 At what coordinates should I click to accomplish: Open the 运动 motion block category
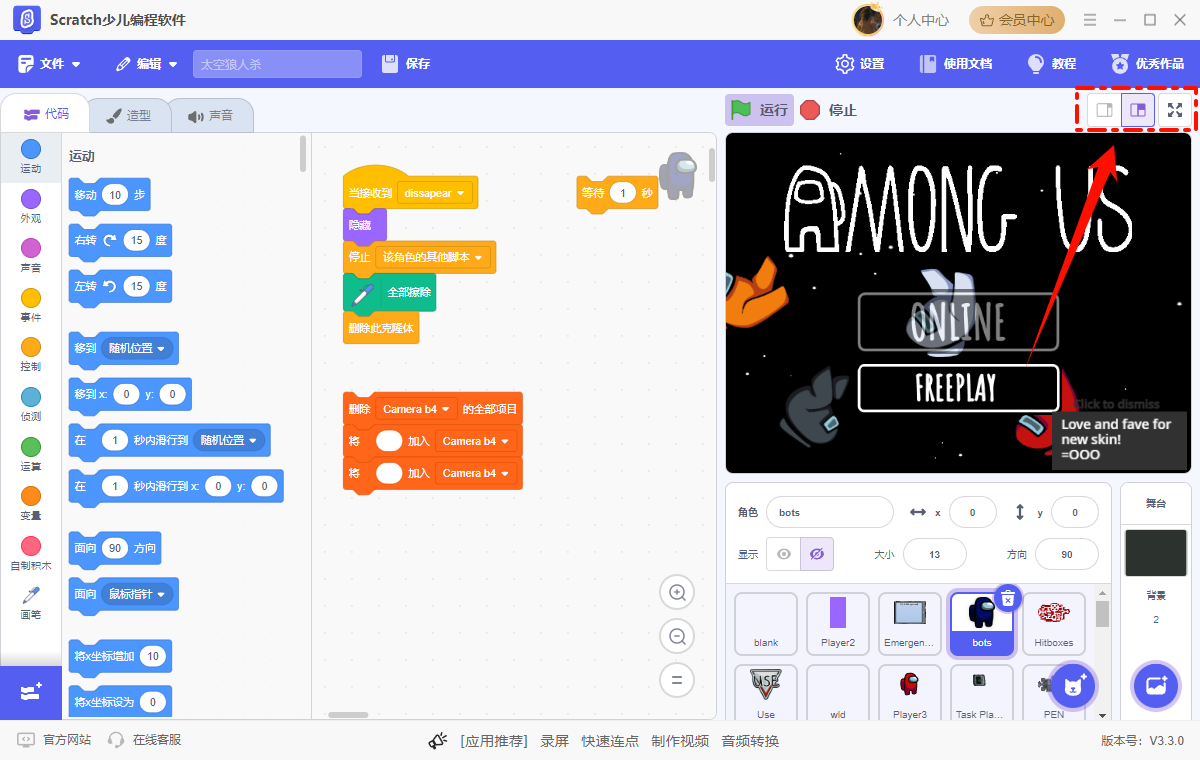(31, 157)
